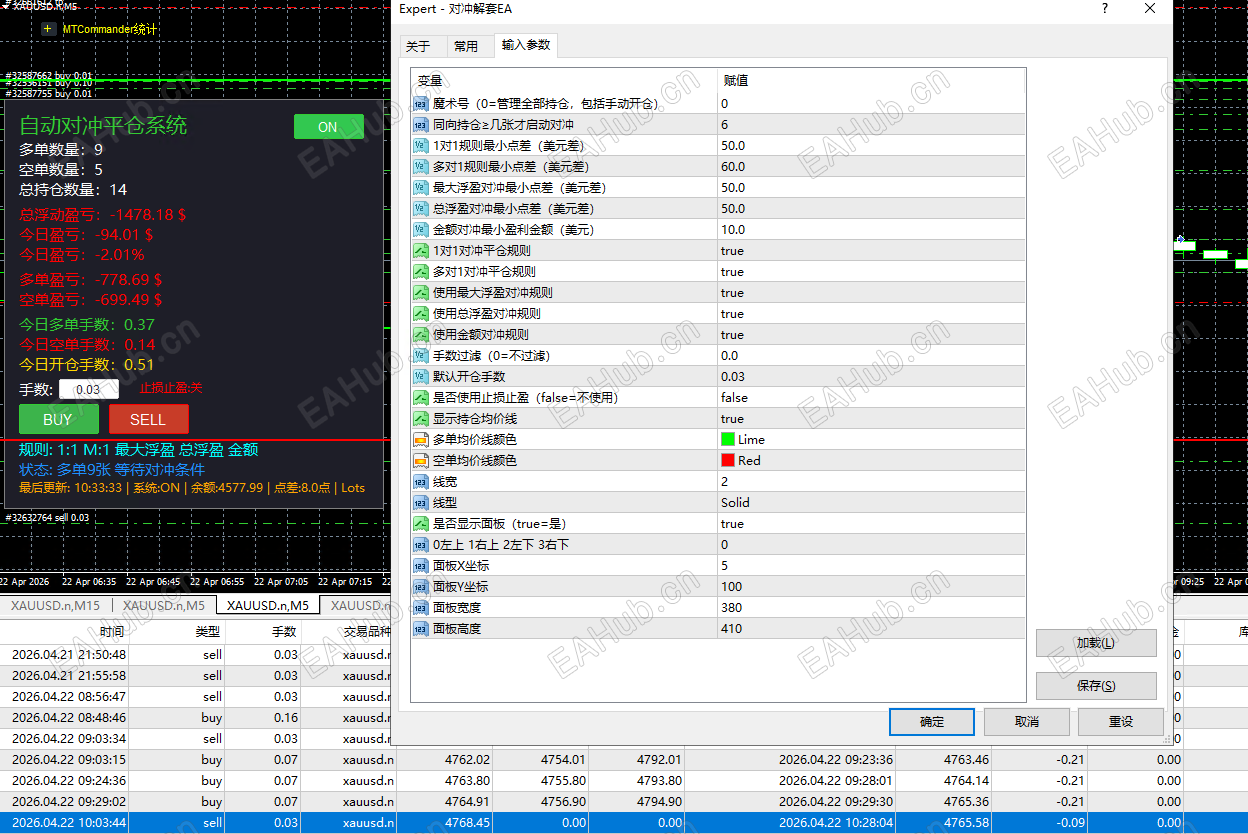Click the 保存(S) button

click(x=1096, y=686)
